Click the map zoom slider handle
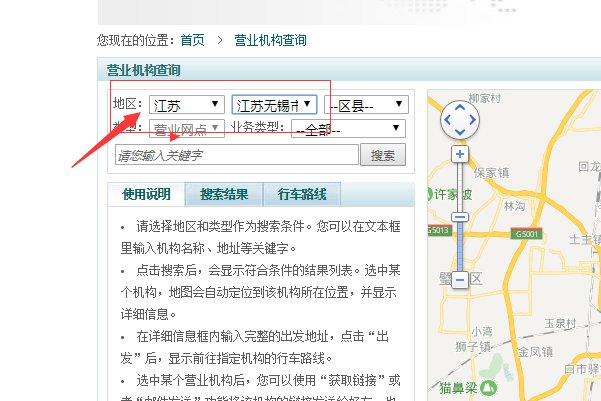 click(460, 217)
